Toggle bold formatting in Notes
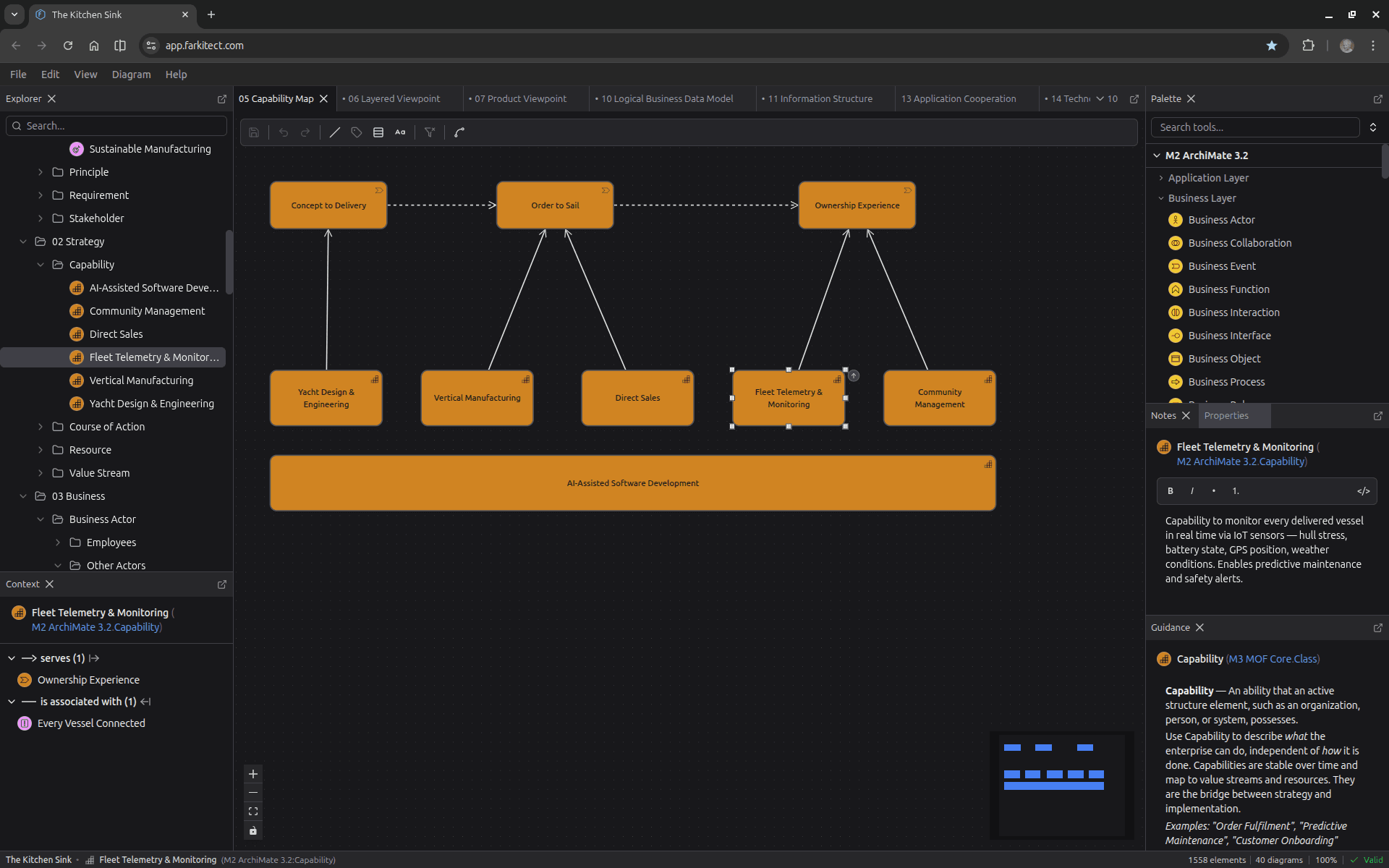This screenshot has height=868, width=1389. (x=1171, y=491)
